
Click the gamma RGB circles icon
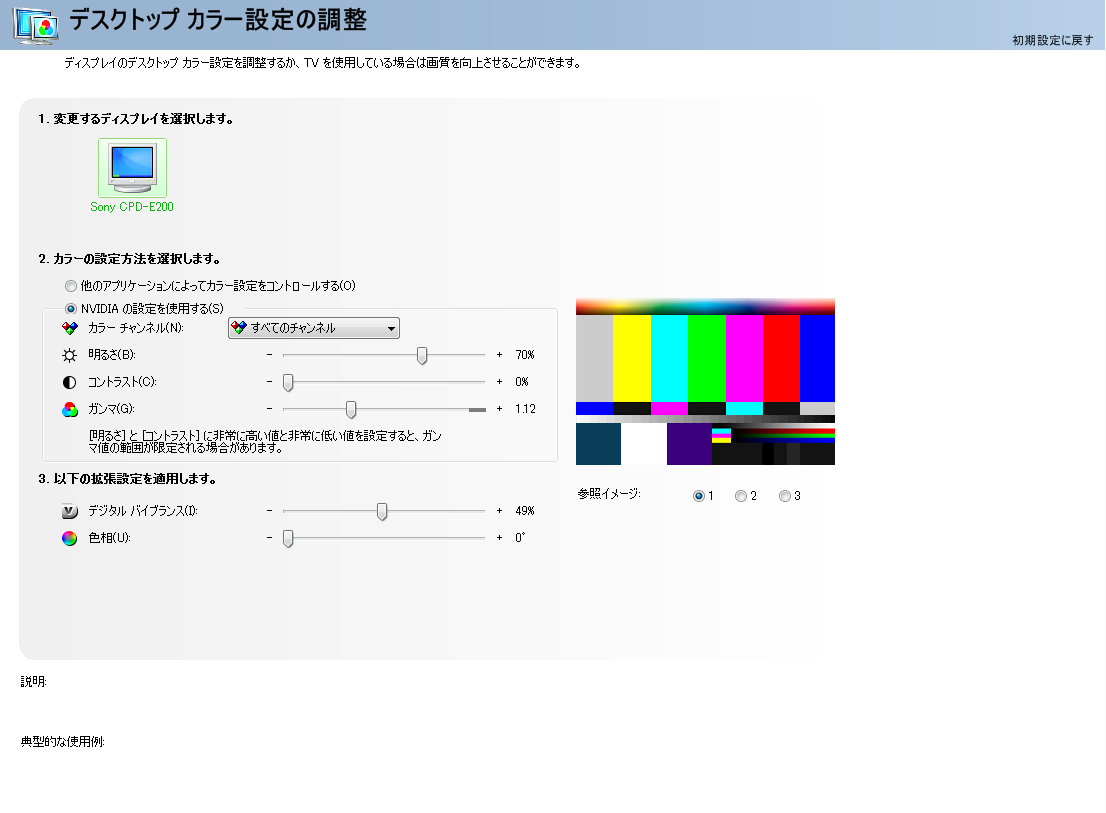(69, 409)
